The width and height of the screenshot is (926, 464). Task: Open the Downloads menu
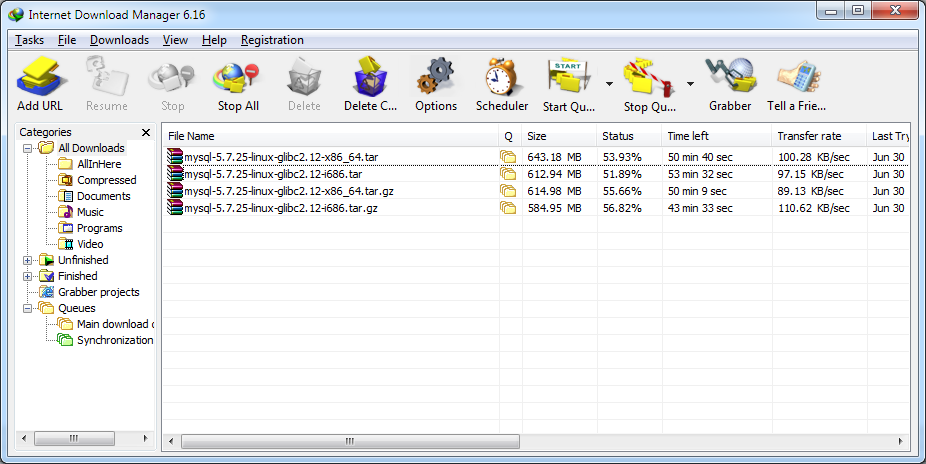click(119, 40)
